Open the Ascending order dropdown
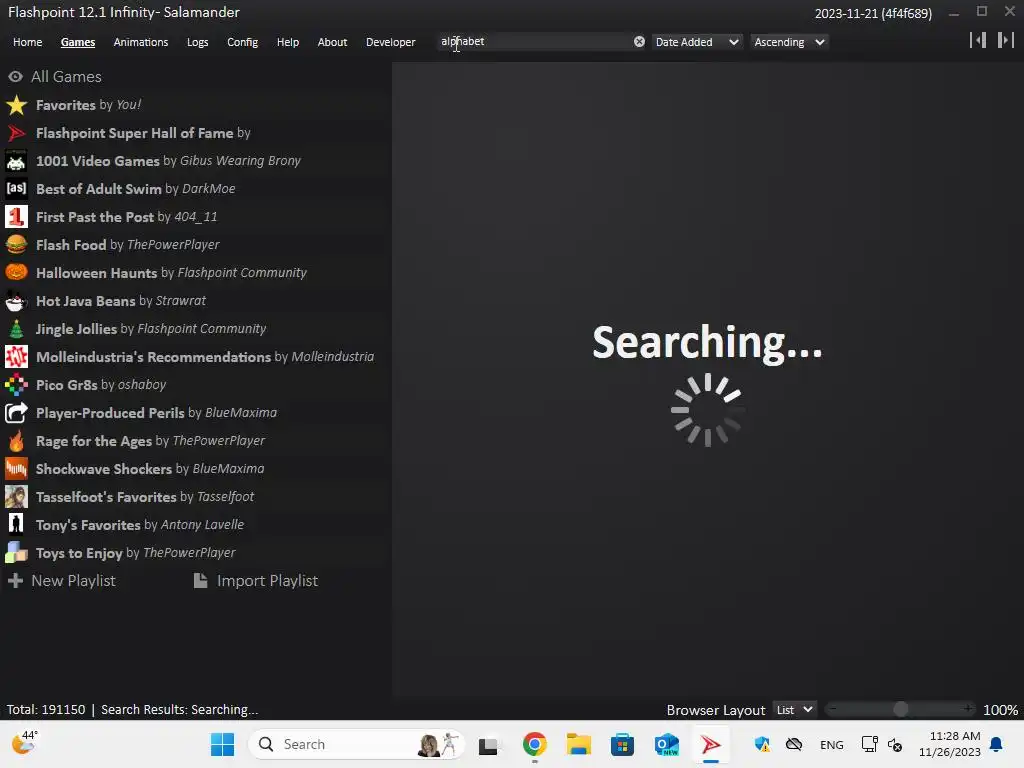This screenshot has width=1024, height=768. (x=789, y=42)
